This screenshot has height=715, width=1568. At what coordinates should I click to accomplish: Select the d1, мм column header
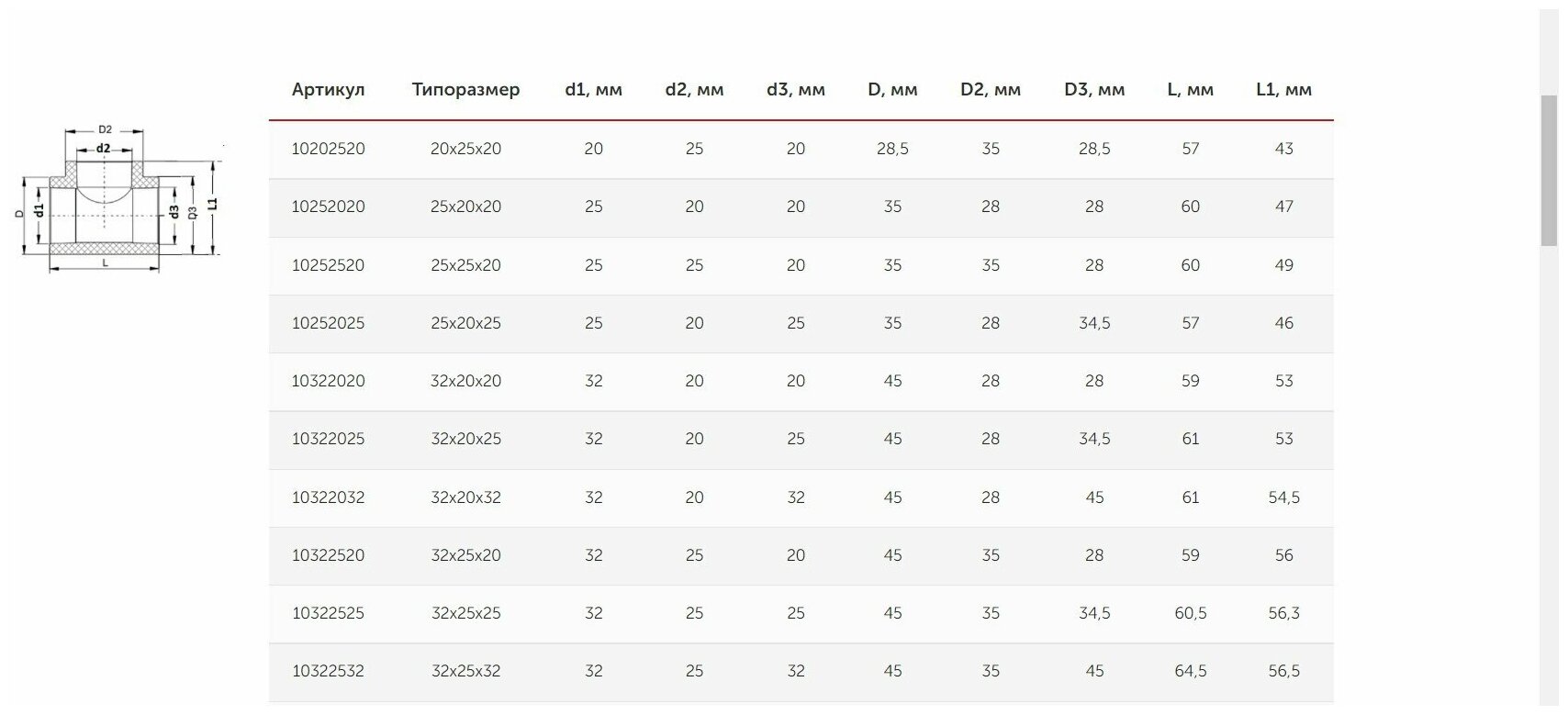593,90
